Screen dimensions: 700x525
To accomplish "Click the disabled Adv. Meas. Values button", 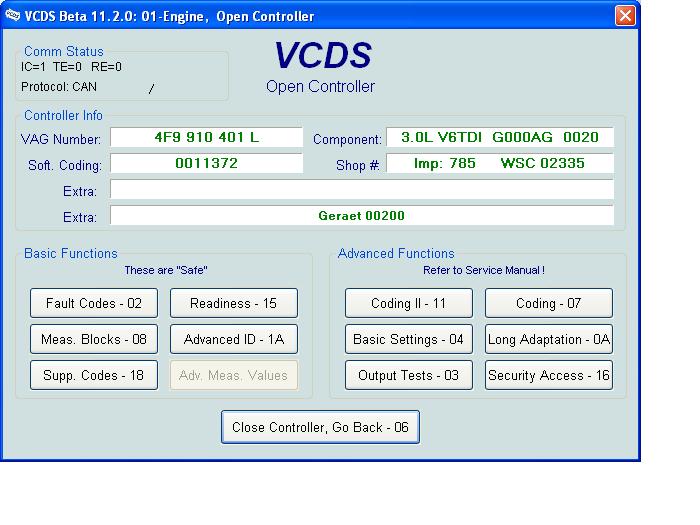I will [x=233, y=375].
